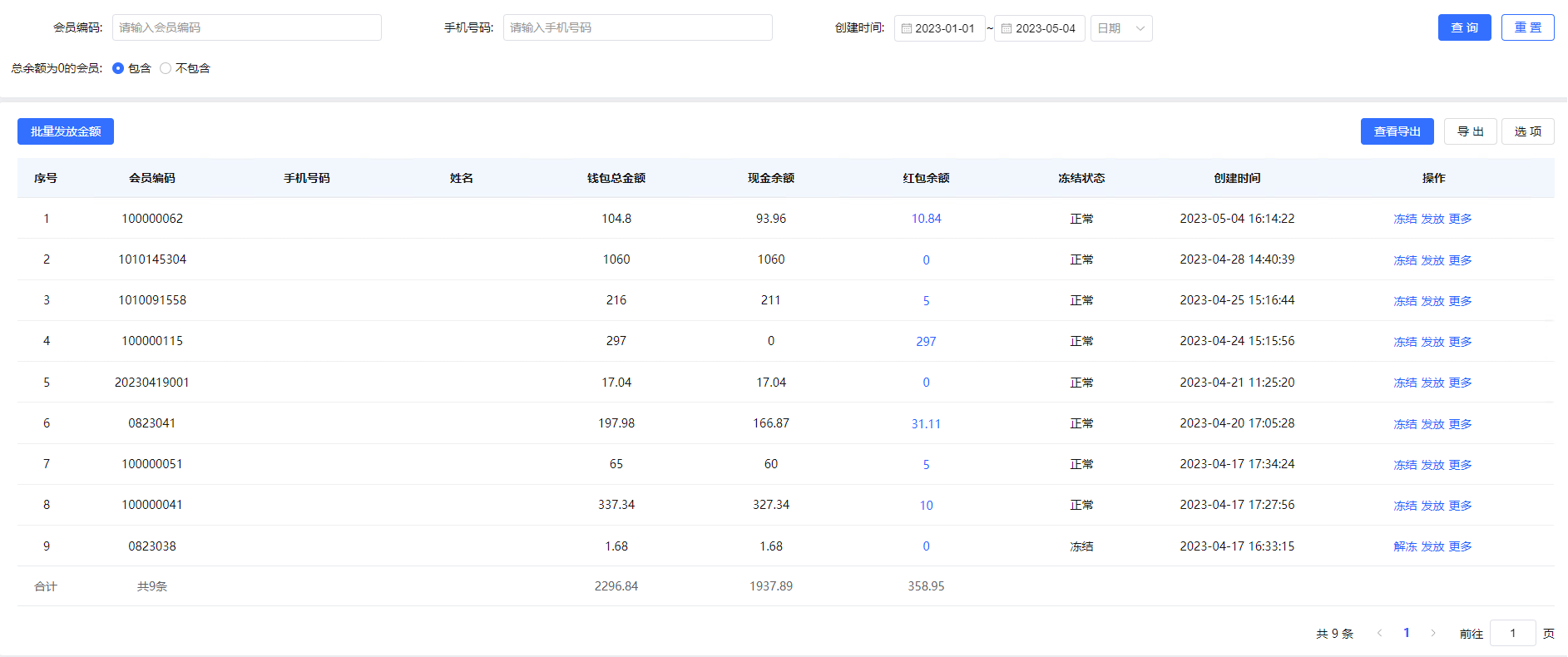Click 发放 for member 1010145304
This screenshot has width=1568, height=657.
tap(1432, 260)
